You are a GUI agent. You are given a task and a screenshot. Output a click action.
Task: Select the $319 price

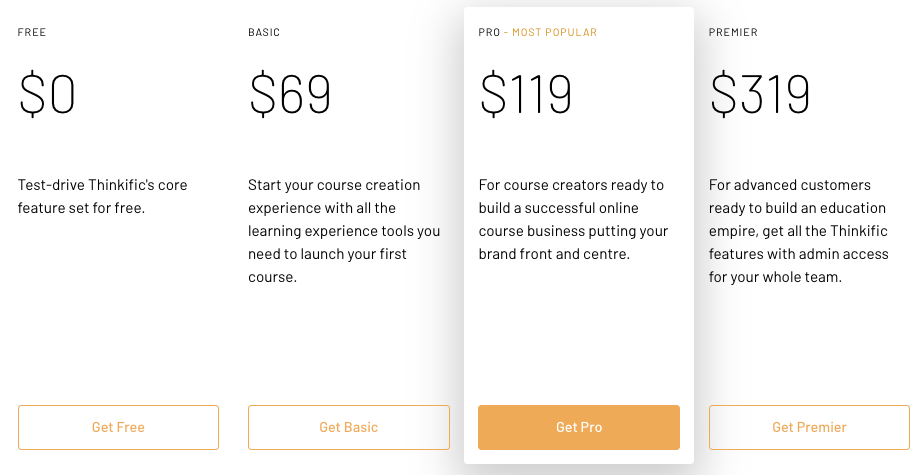coord(760,95)
